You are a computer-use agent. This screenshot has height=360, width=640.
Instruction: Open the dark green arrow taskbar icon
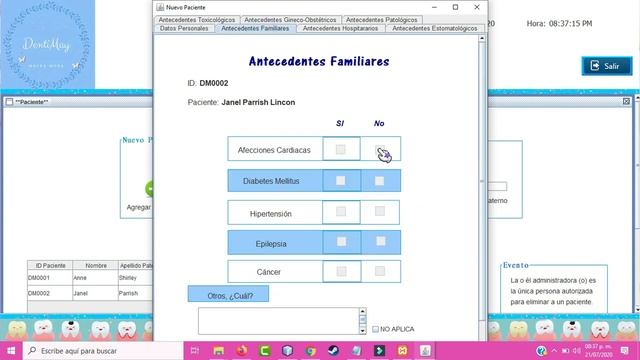click(380, 351)
